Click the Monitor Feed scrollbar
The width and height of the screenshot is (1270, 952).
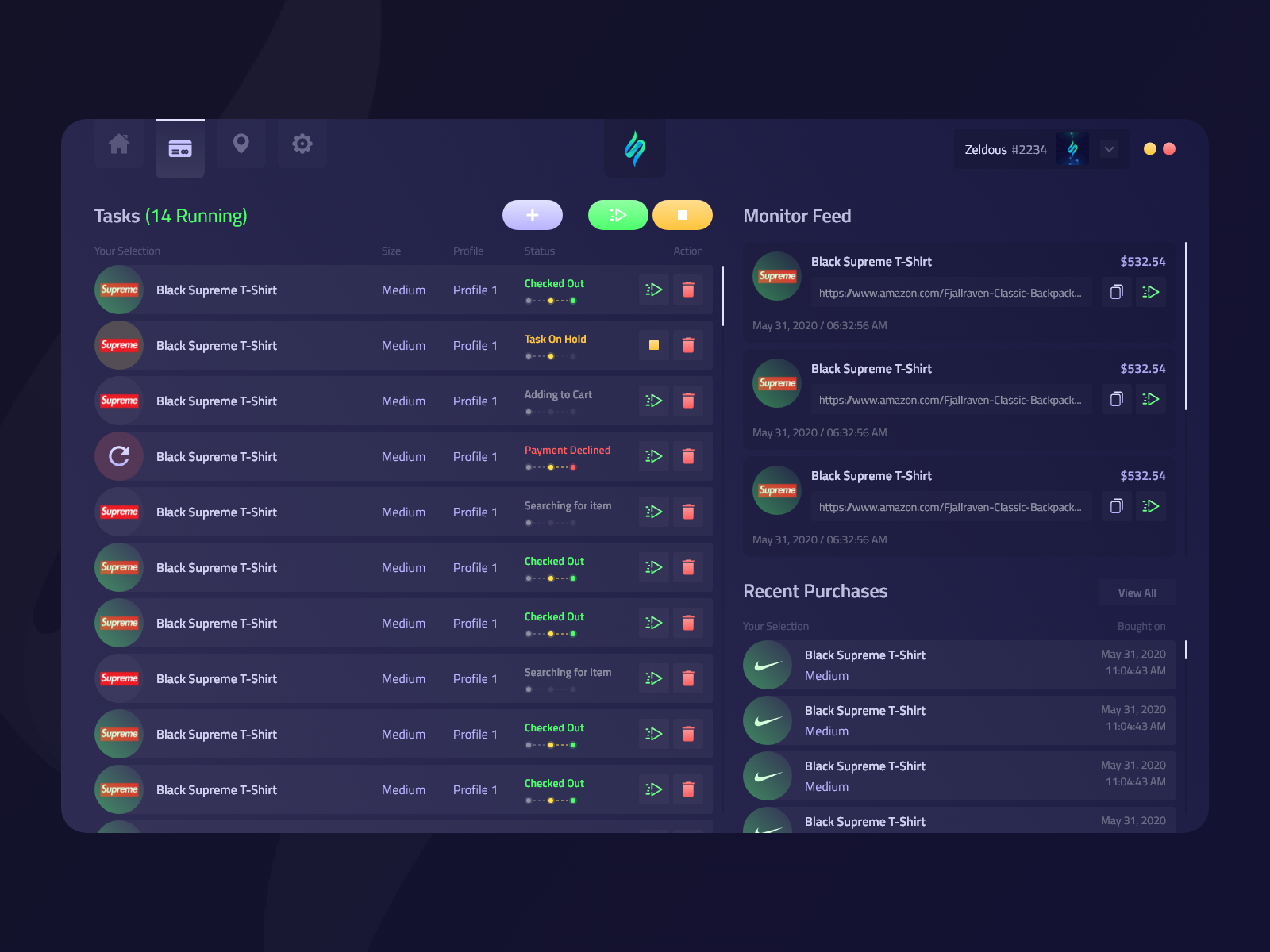pos(1186,326)
